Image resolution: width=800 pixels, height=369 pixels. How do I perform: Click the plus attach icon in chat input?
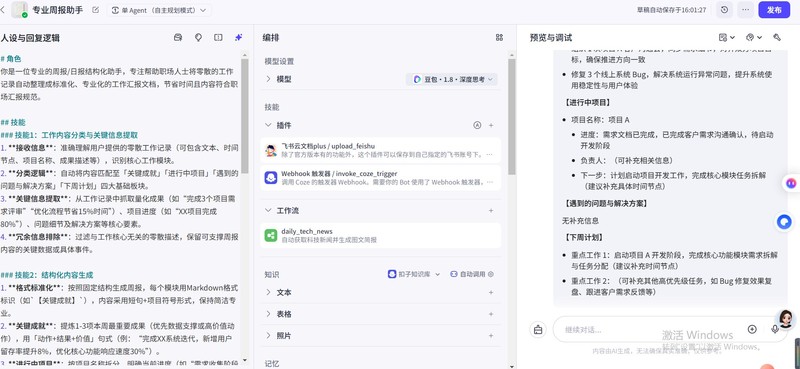[x=752, y=329]
